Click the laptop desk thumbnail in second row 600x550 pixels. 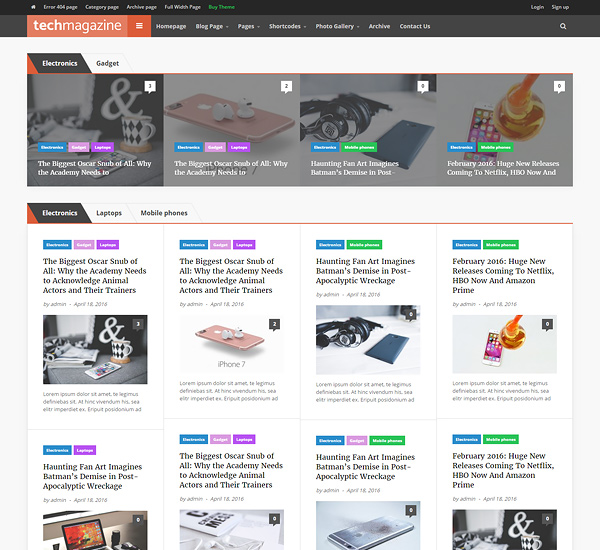(95, 530)
